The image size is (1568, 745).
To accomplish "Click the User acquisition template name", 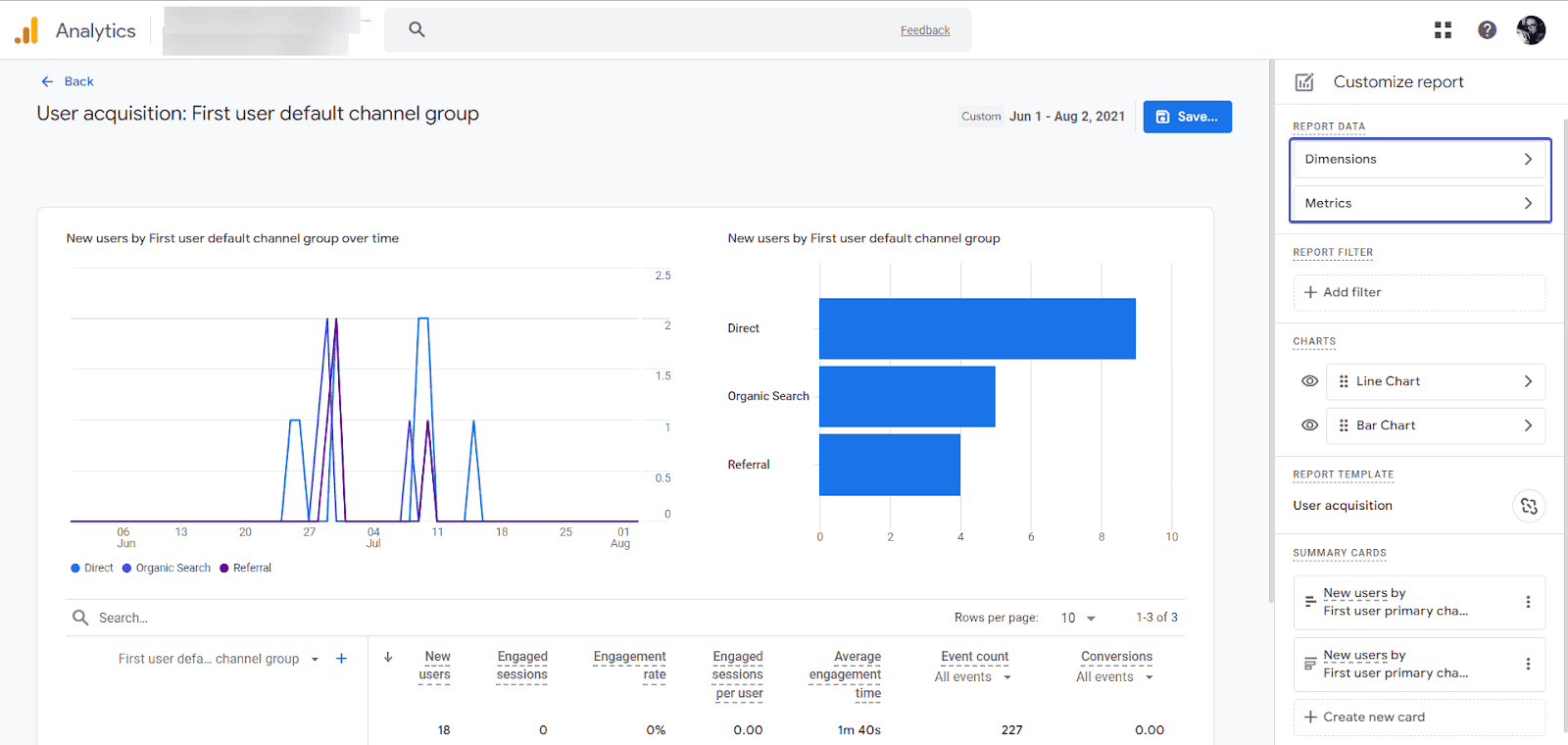I will tap(1343, 506).
